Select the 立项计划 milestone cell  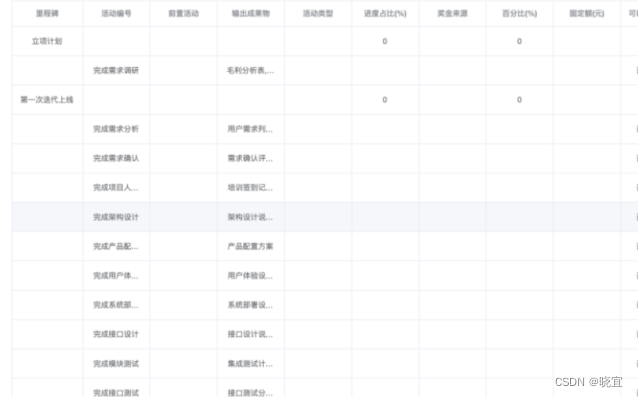tap(47, 41)
